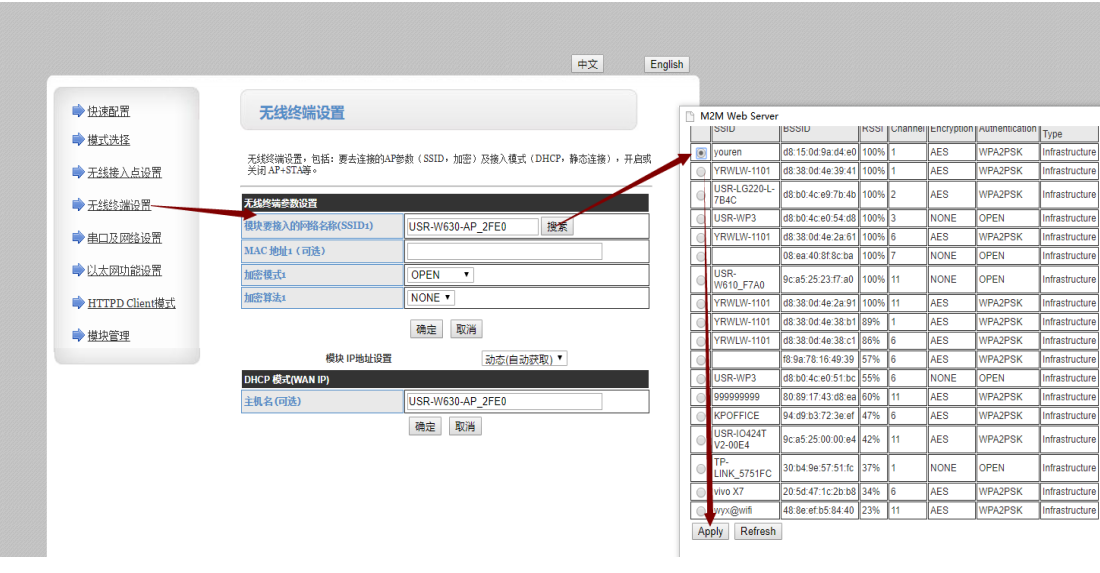Click arrow icon beside 模式选择
1100x573 pixels.
78,140
